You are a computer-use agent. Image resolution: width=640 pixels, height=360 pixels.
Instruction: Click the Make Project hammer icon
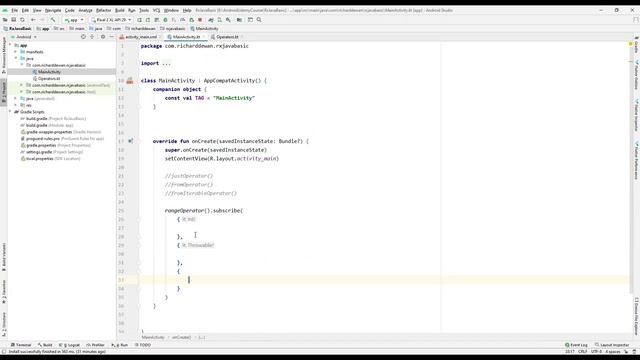pos(53,20)
